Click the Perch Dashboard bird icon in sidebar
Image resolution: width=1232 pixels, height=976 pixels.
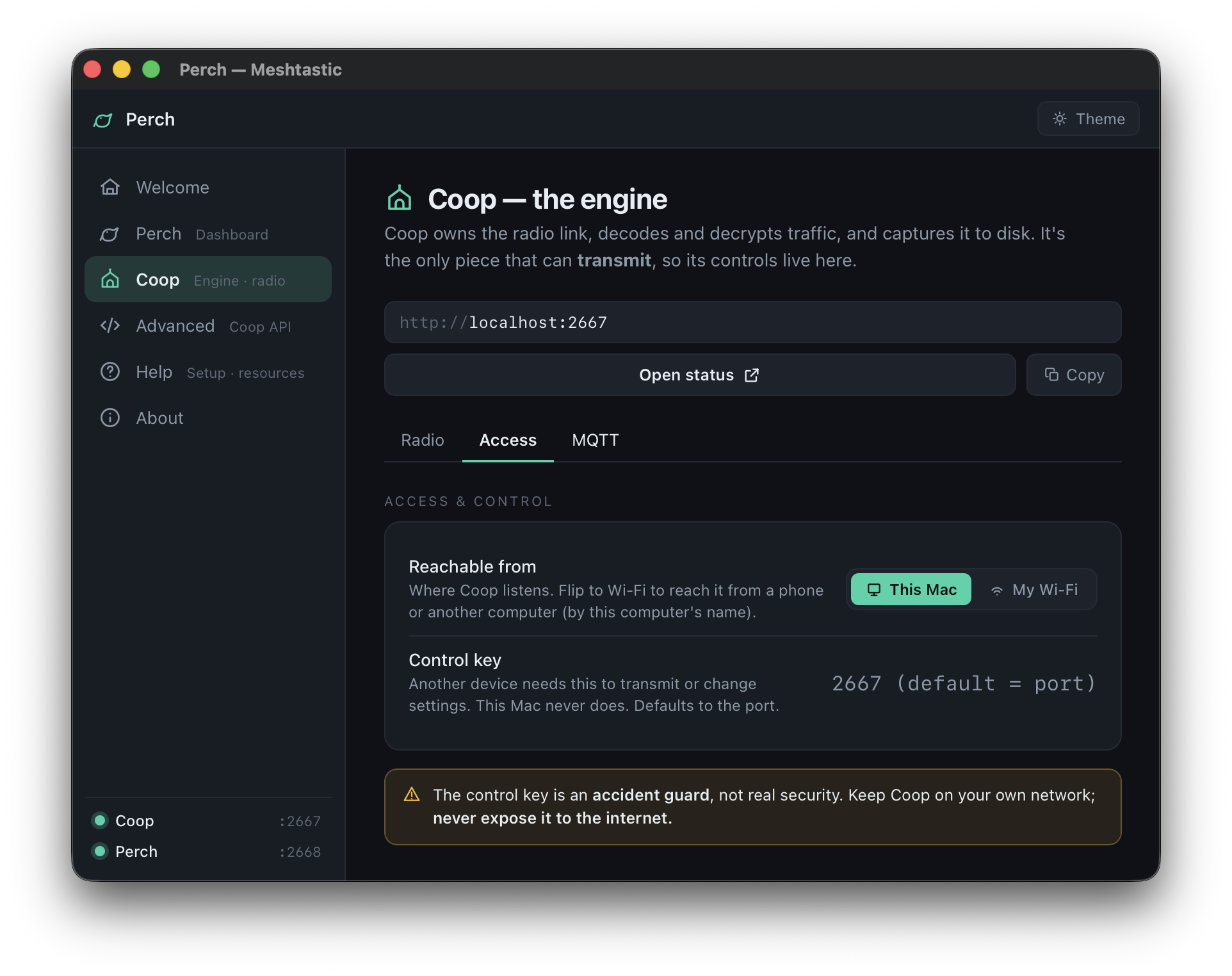[110, 234]
